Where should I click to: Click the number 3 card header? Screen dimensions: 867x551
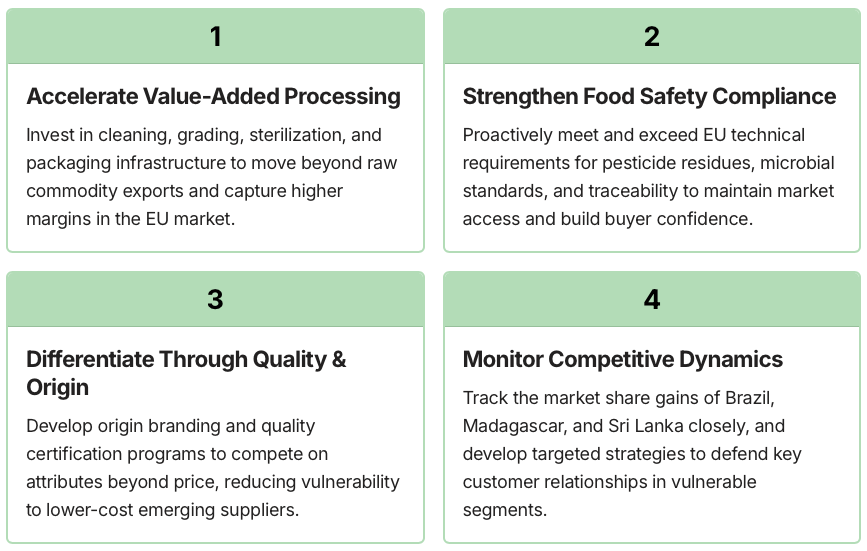[216, 300]
